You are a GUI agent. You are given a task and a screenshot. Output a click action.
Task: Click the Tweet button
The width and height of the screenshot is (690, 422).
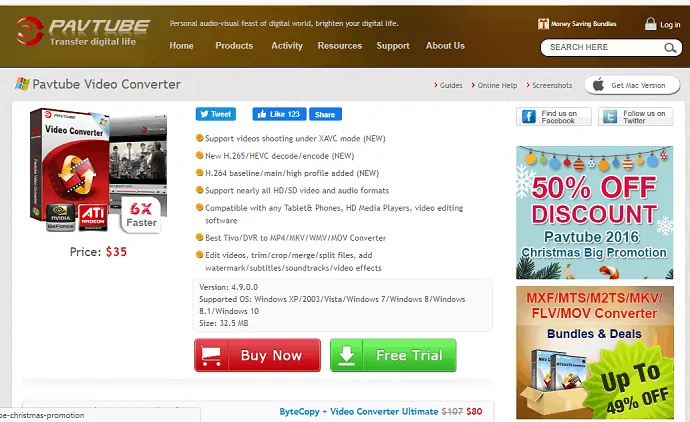[216, 114]
